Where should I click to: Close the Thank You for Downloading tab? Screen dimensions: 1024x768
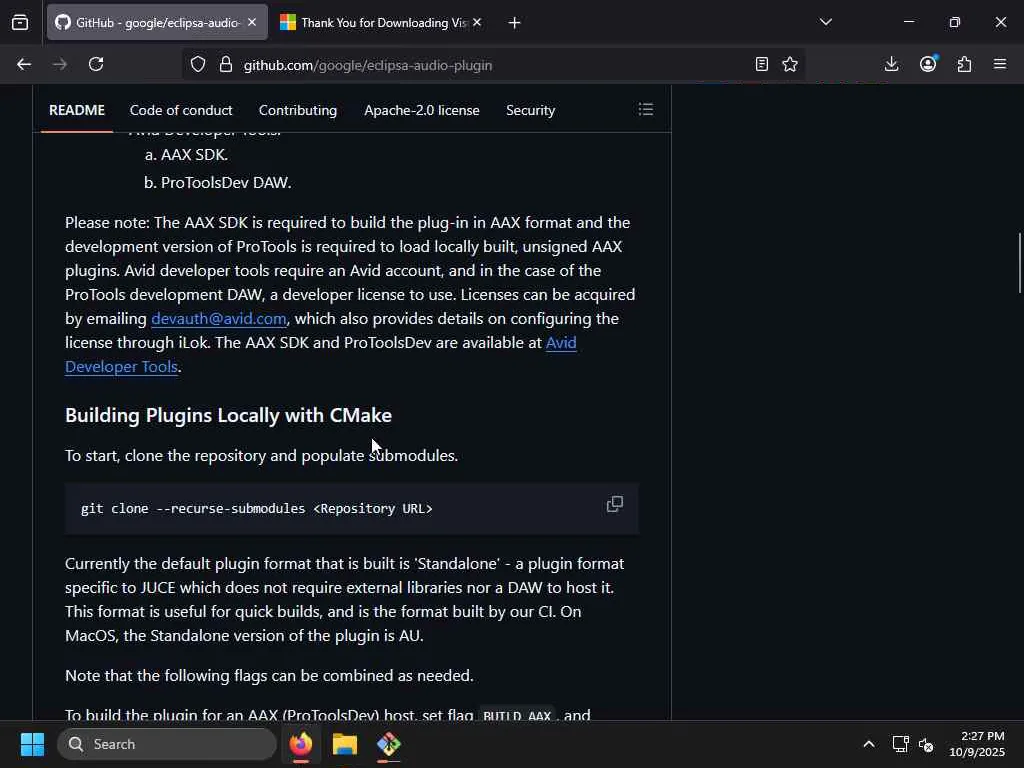click(x=477, y=23)
